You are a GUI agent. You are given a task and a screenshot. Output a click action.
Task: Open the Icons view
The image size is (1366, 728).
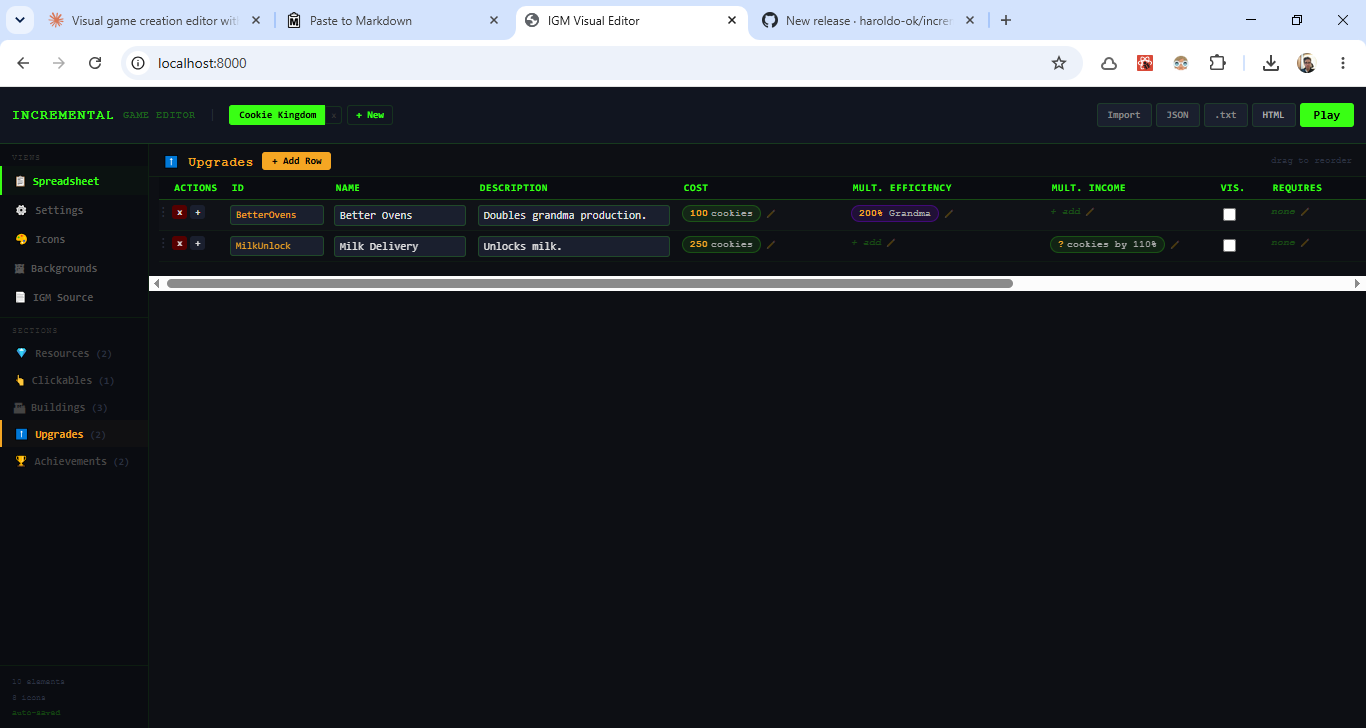74,239
